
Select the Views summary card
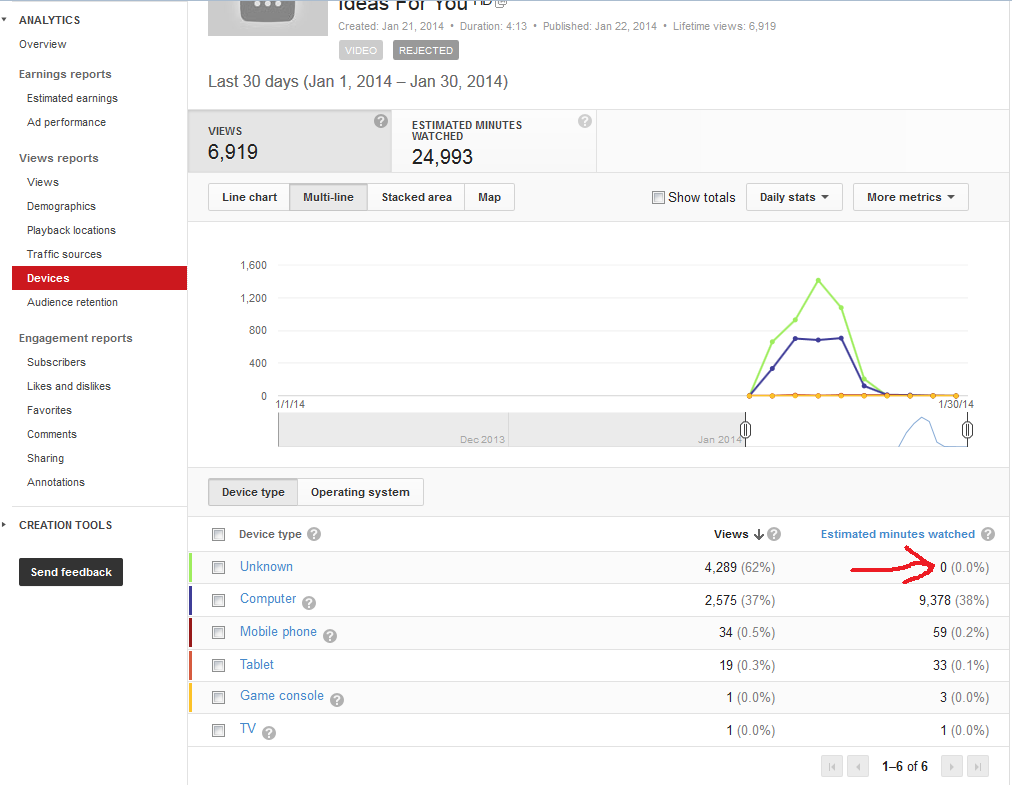290,141
